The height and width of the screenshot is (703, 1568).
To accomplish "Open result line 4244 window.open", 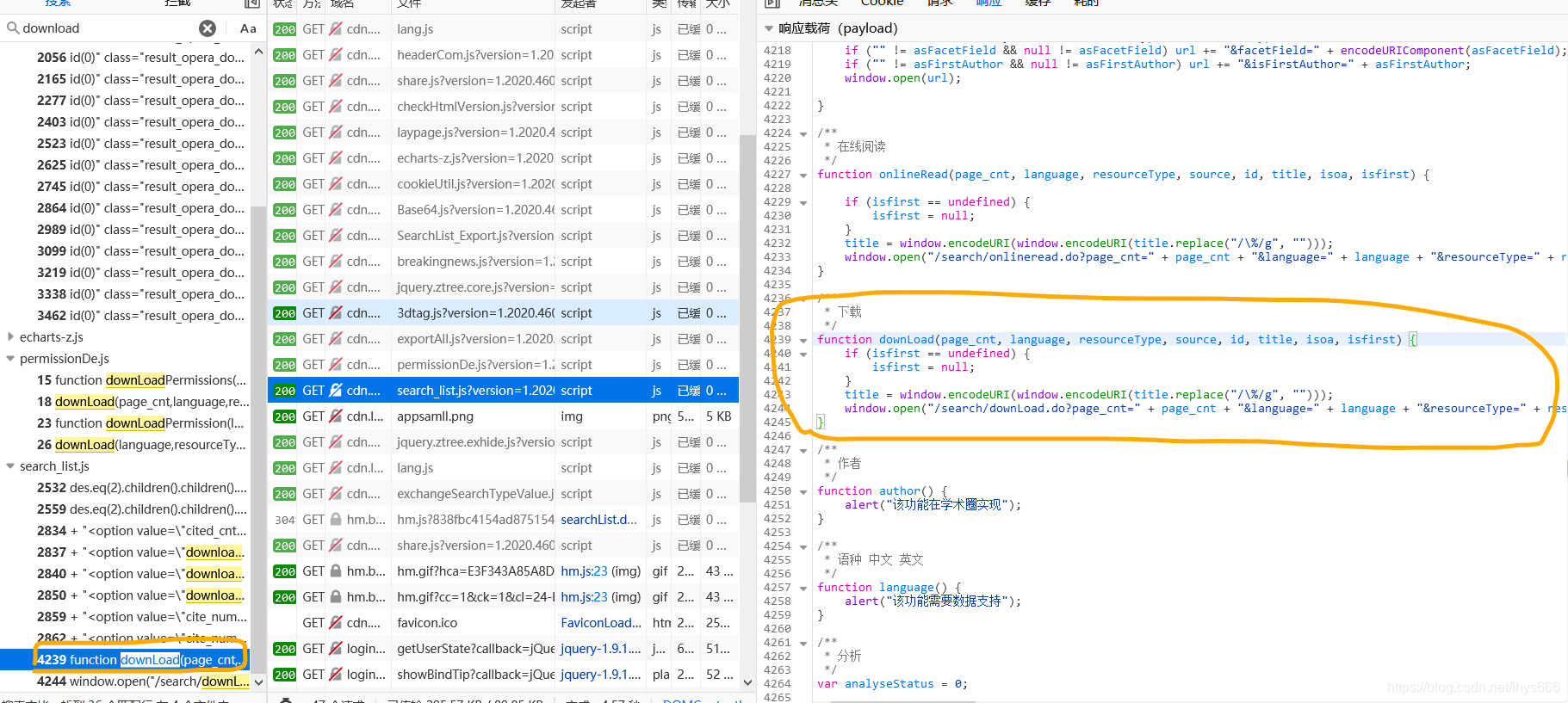I will [x=126, y=681].
